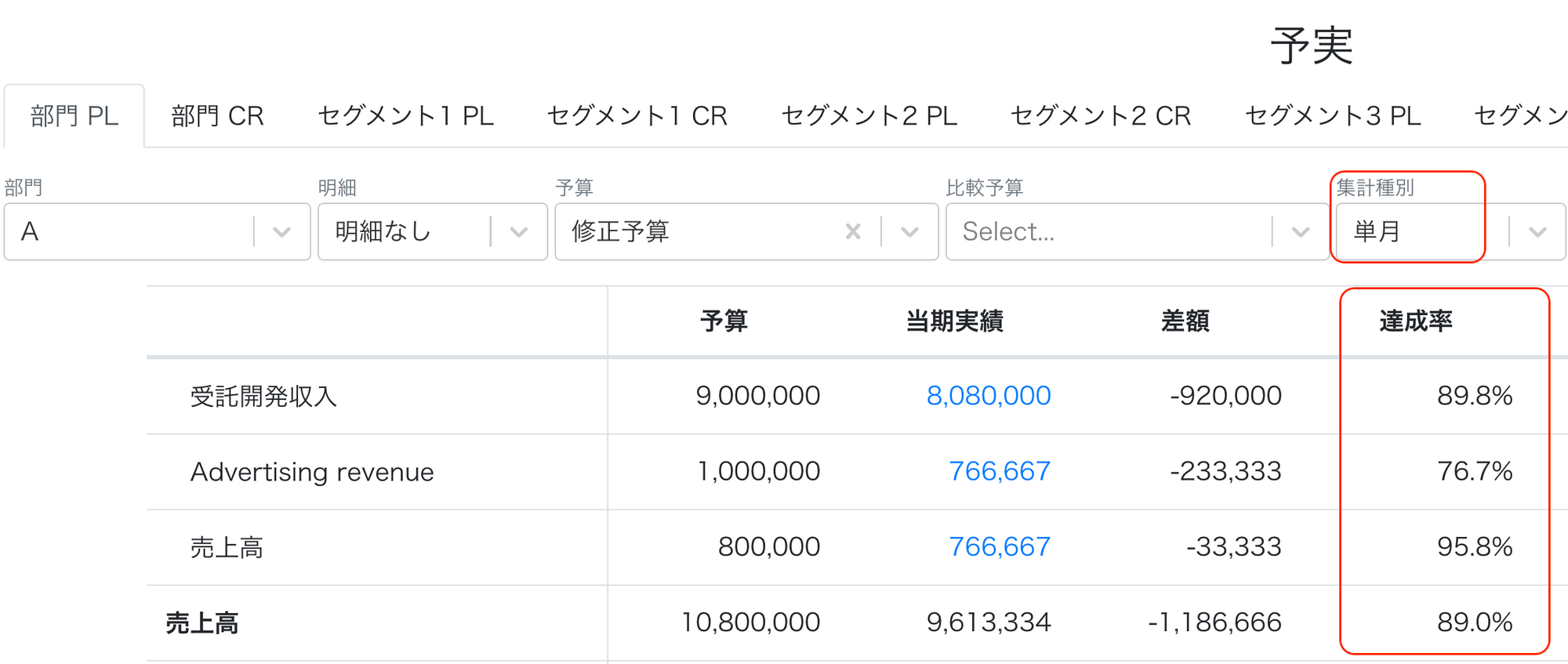
Task: Expand the 比較予算 Select... dropdown arrow
Action: pos(1301,232)
